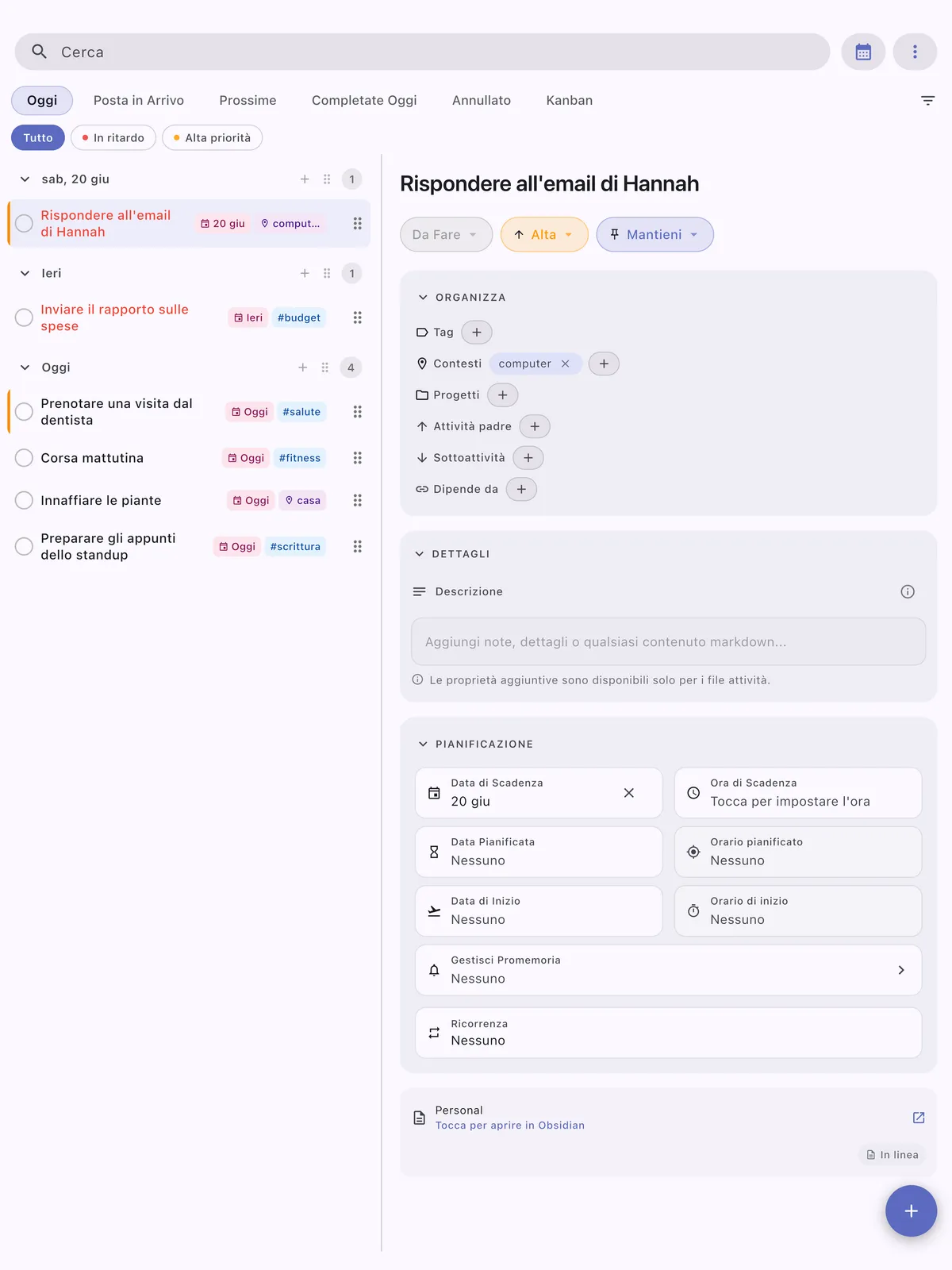
Task: Set the Data di Inizio
Action: (539, 911)
